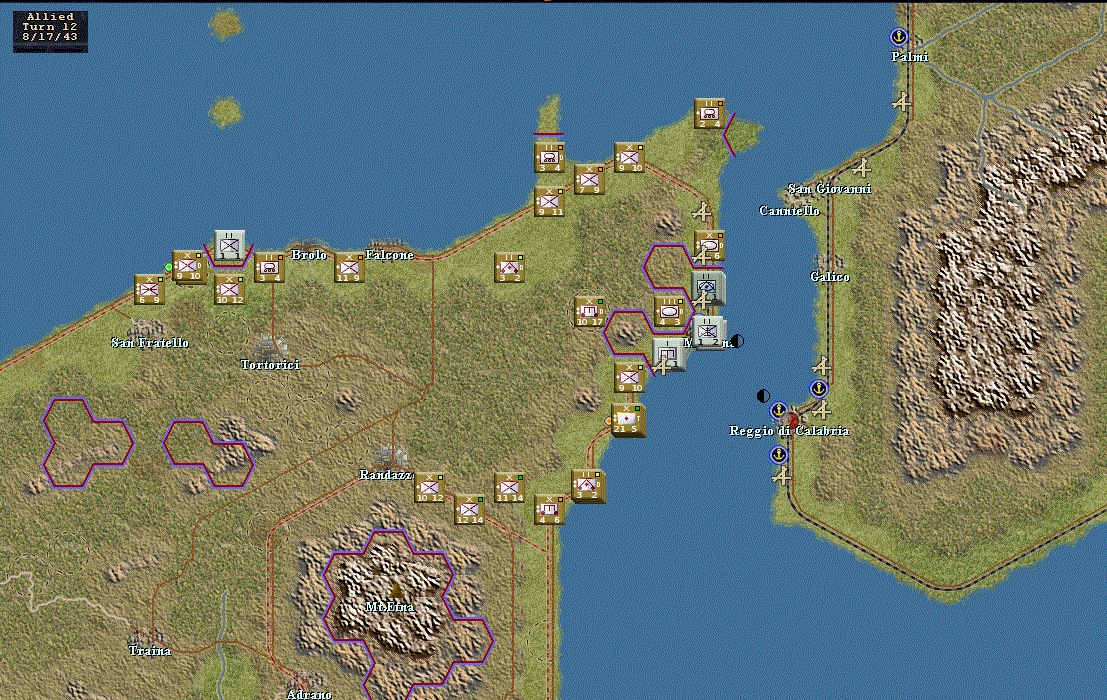Image resolution: width=1107 pixels, height=700 pixels.
Task: Click the Brolo map label
Action: [x=309, y=255]
